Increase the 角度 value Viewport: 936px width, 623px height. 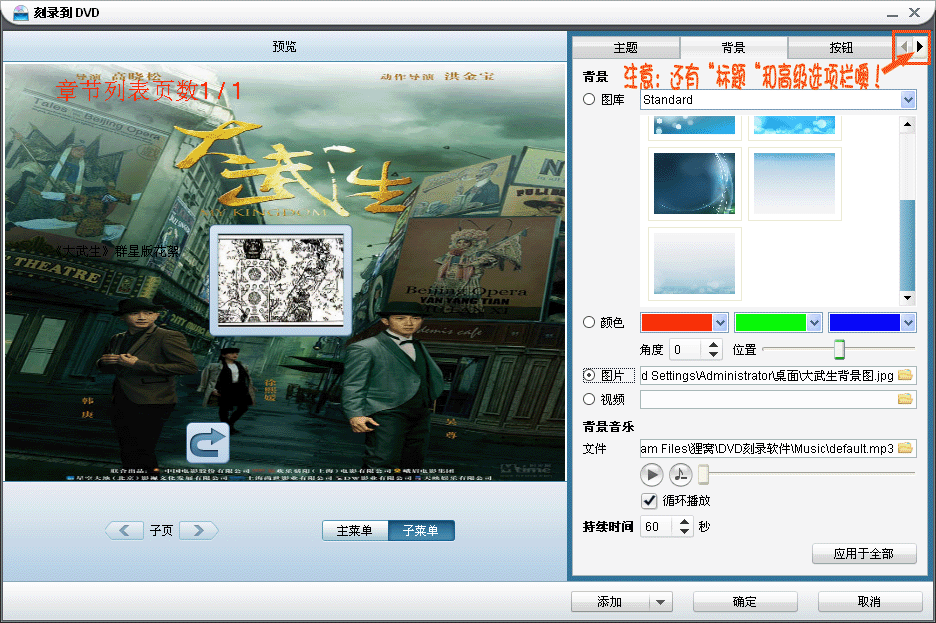tap(713, 344)
